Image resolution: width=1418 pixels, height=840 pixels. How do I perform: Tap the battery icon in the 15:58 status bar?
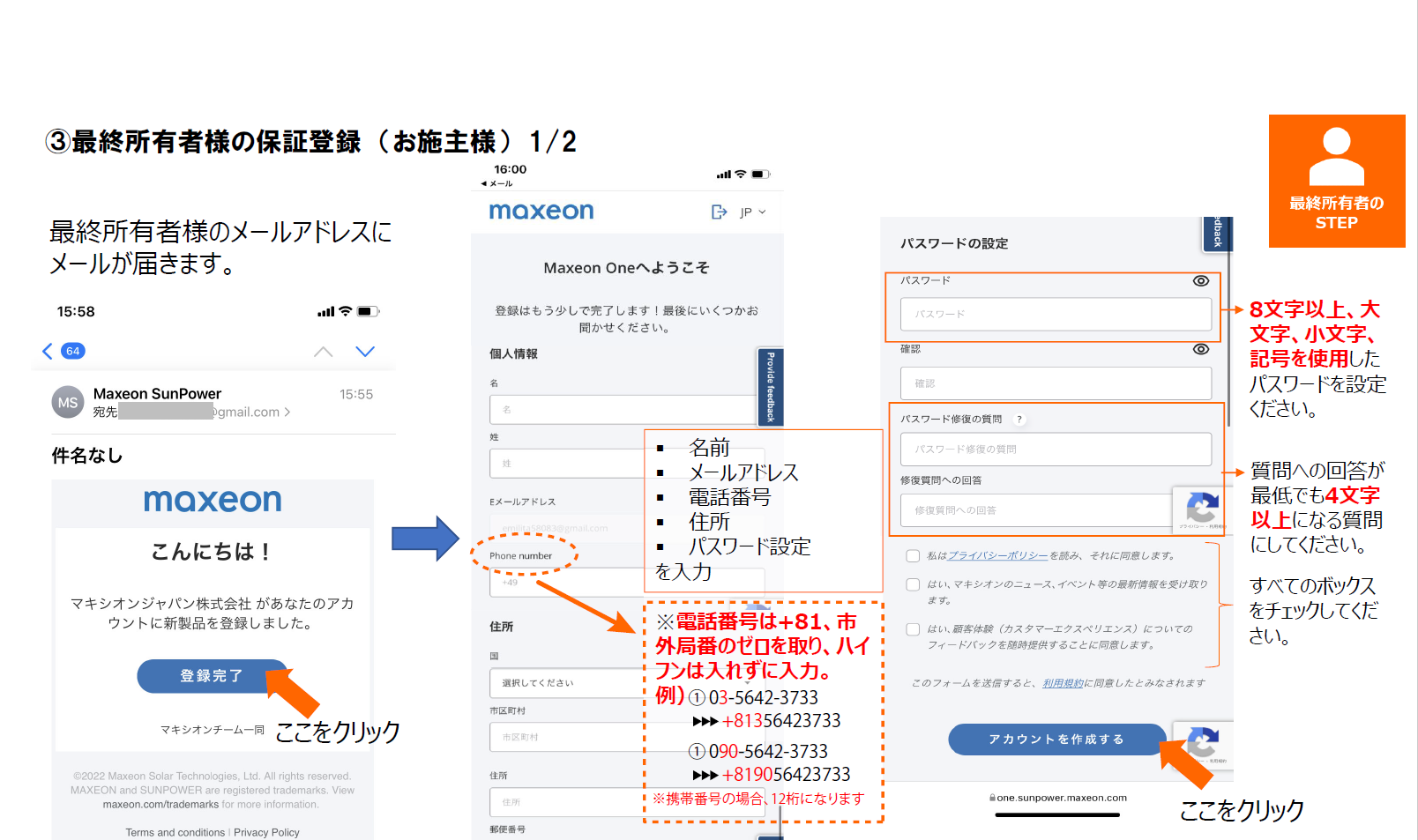click(368, 311)
